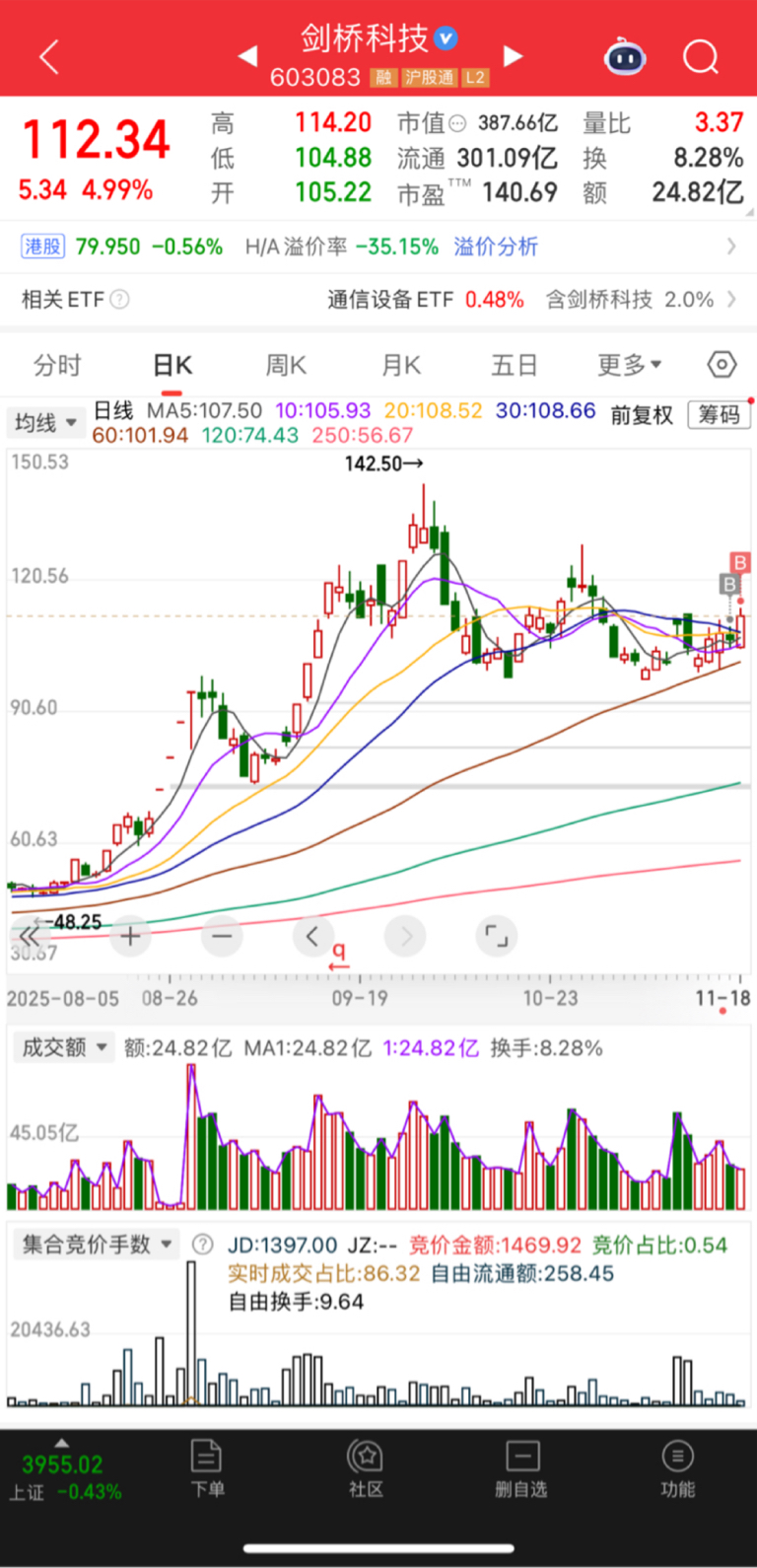This screenshot has width=757, height=1568.
Task: Switch to 五日 tab
Action: pos(515,366)
